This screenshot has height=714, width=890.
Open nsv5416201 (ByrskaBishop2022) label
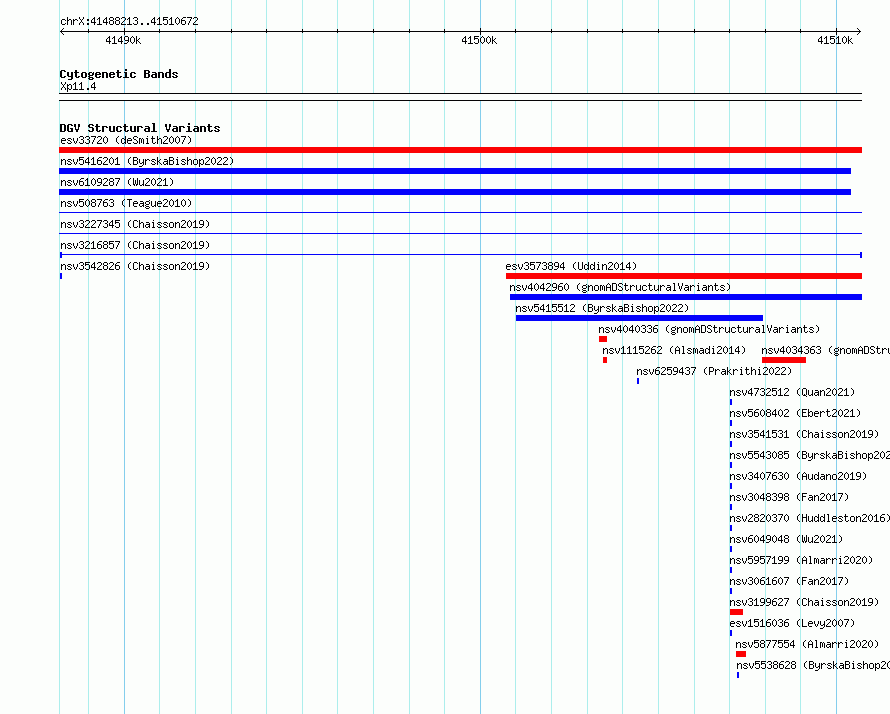147,161
